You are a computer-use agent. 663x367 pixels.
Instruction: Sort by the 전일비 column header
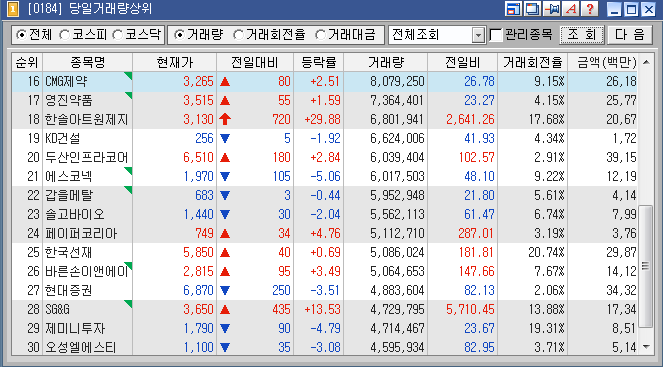point(463,63)
